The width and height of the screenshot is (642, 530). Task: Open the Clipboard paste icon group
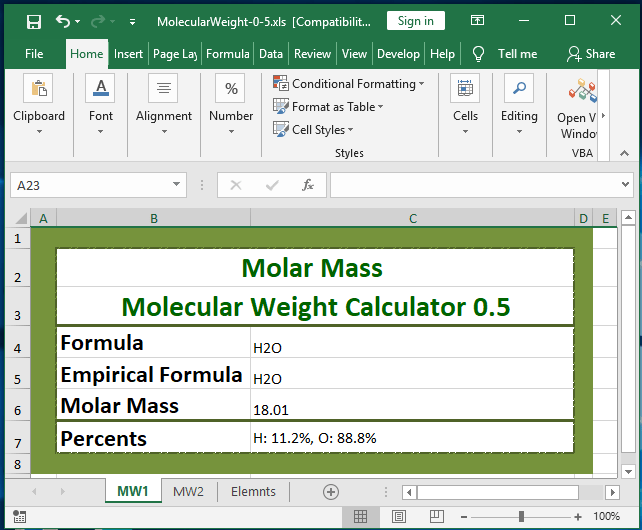(x=38, y=88)
